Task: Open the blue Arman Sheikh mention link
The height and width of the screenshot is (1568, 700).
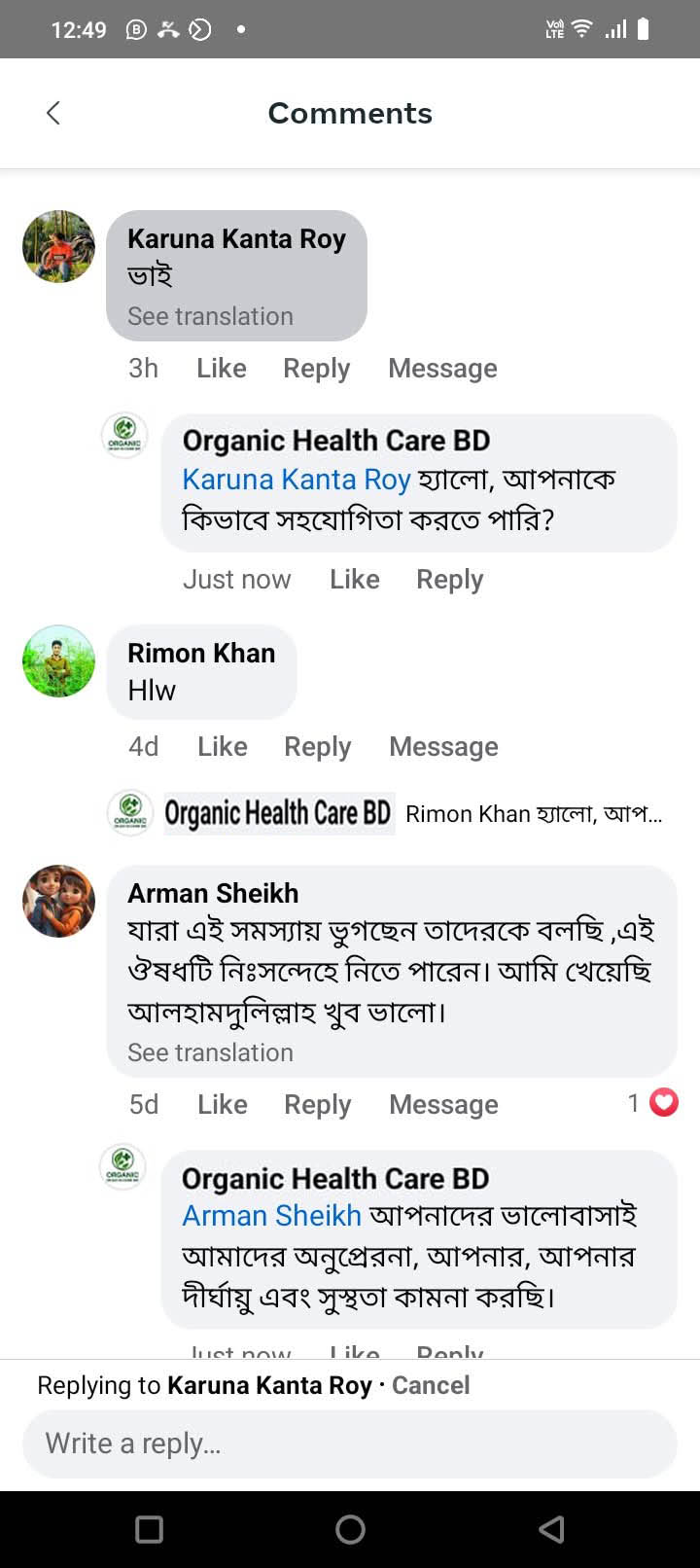Action: click(271, 1216)
